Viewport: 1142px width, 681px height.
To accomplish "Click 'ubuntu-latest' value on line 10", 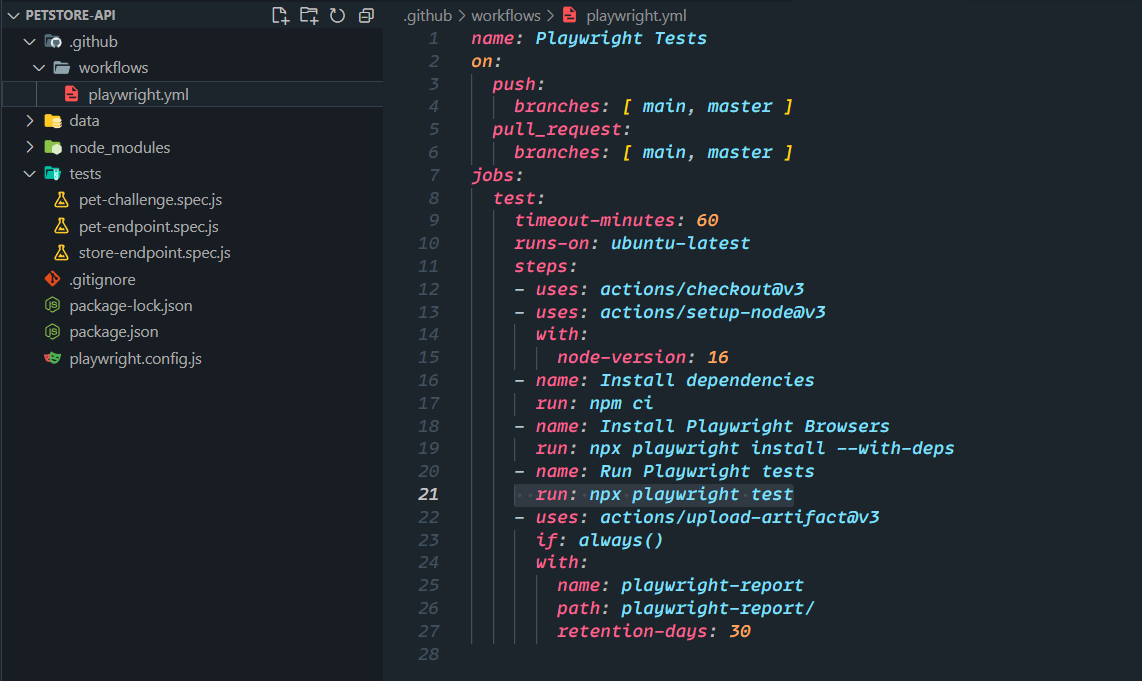I will pos(680,243).
